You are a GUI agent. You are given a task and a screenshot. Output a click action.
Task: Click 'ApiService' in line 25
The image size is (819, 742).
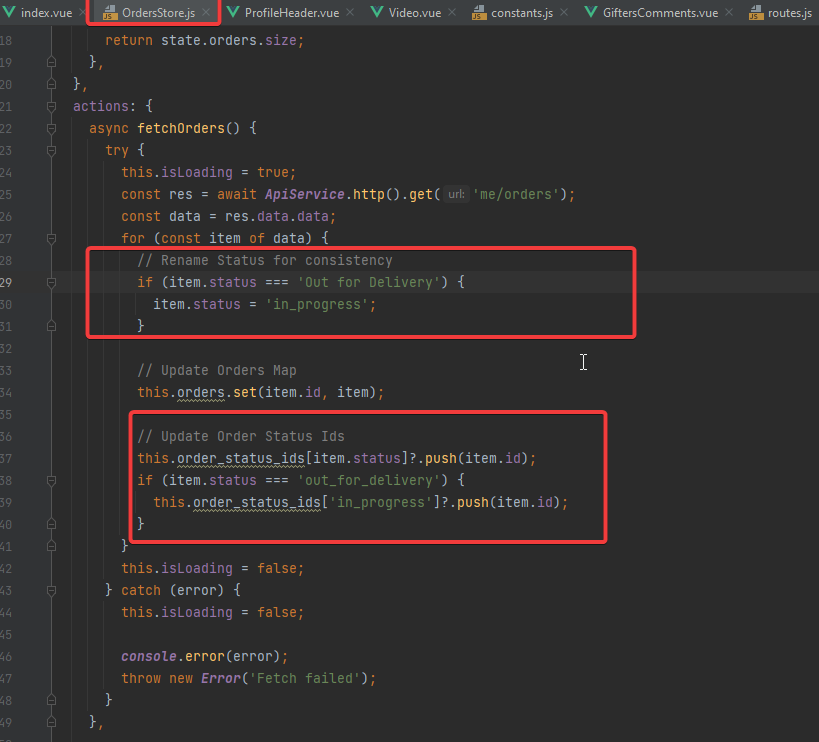(x=305, y=194)
